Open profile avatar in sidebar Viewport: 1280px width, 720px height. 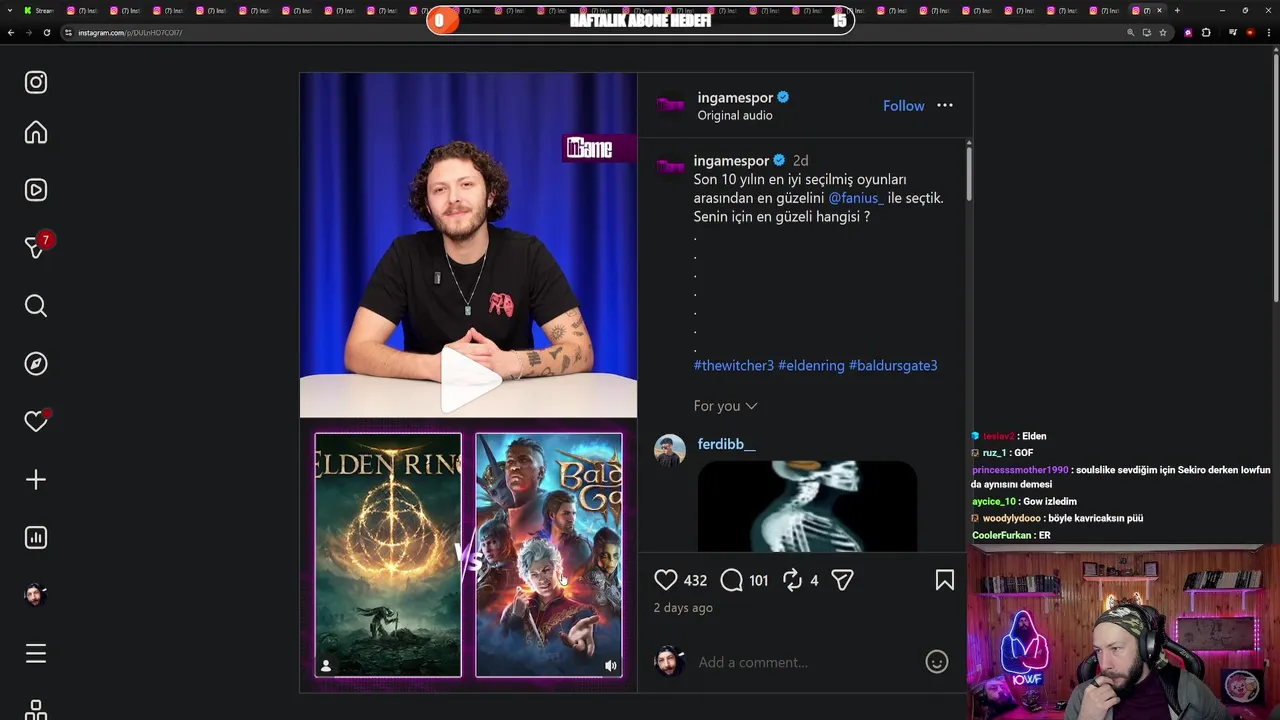coord(36,595)
